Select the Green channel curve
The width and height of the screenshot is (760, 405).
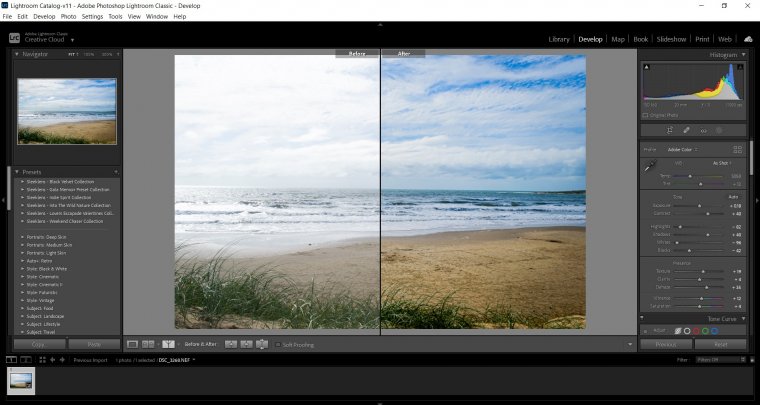(x=705, y=331)
